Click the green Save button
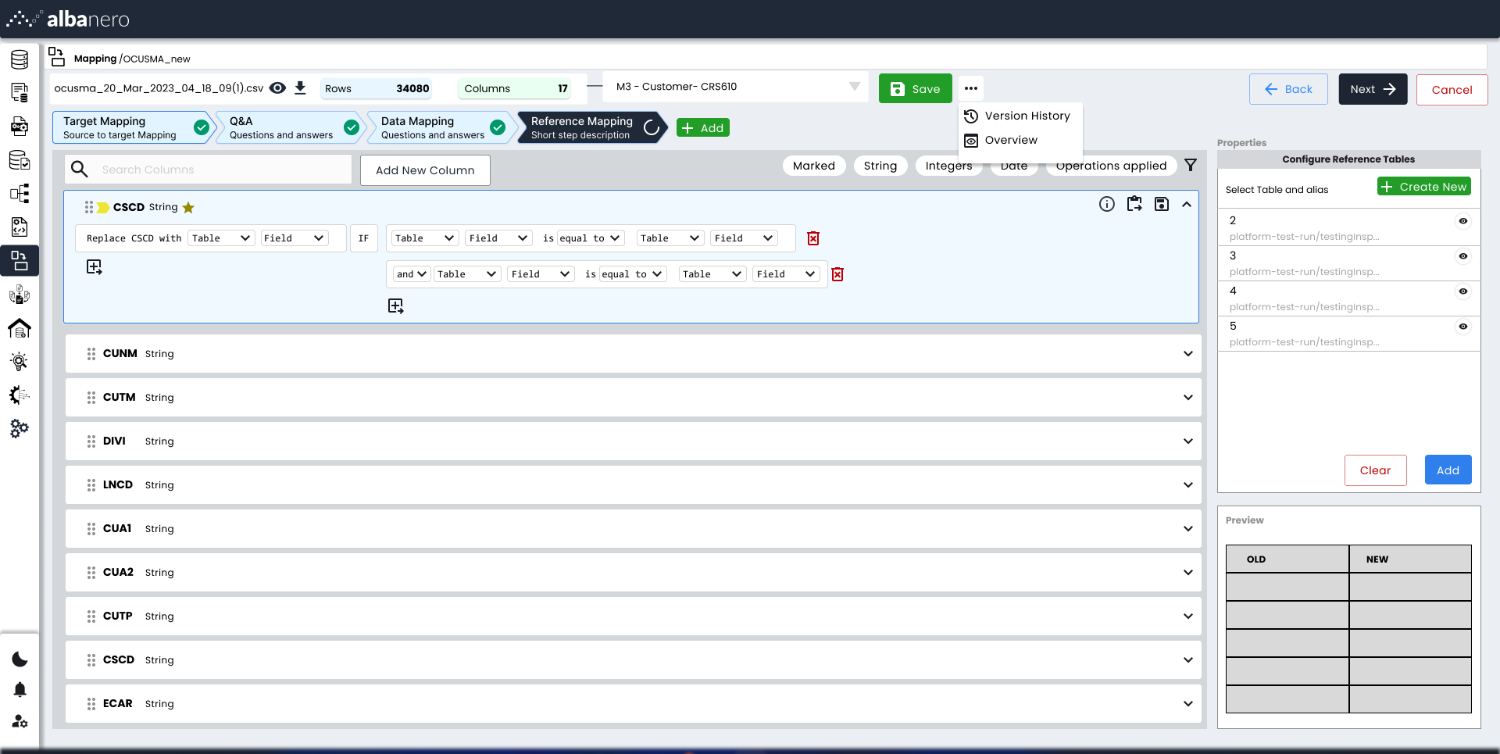The width and height of the screenshot is (1500, 754). [x=915, y=88]
